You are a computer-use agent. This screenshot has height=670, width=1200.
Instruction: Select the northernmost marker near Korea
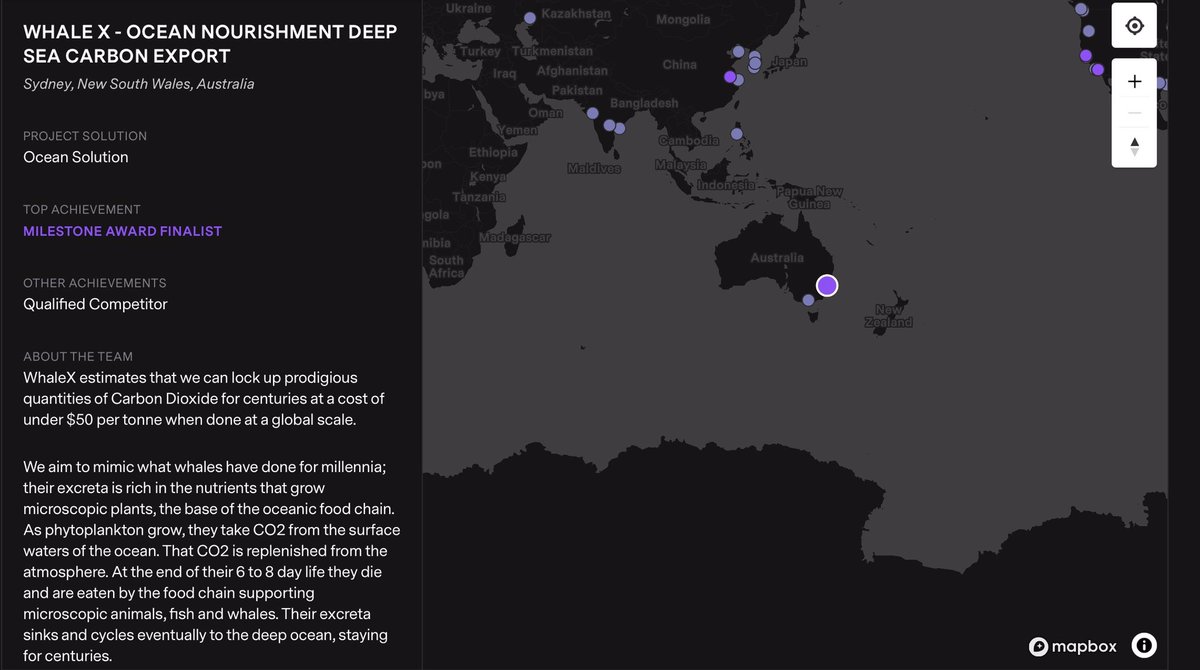738,51
